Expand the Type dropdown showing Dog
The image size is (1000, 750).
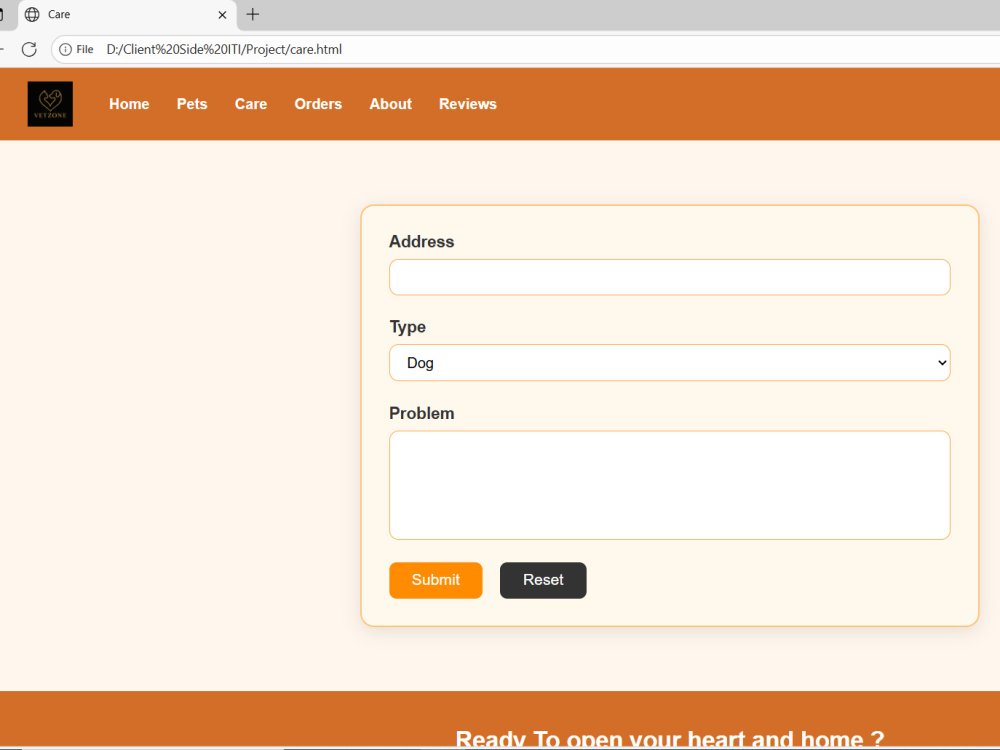click(670, 363)
